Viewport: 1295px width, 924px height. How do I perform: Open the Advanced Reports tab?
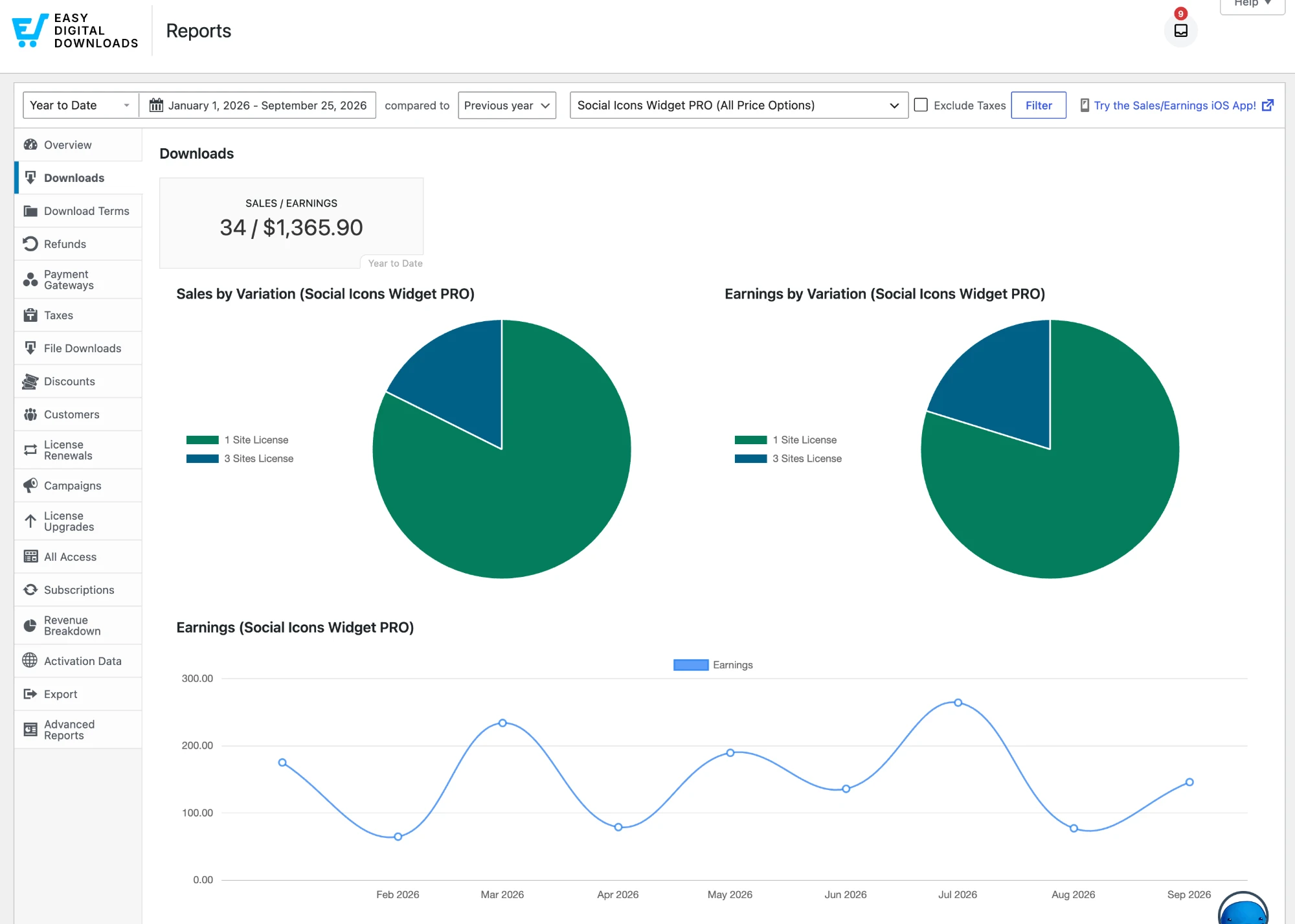[x=78, y=730]
